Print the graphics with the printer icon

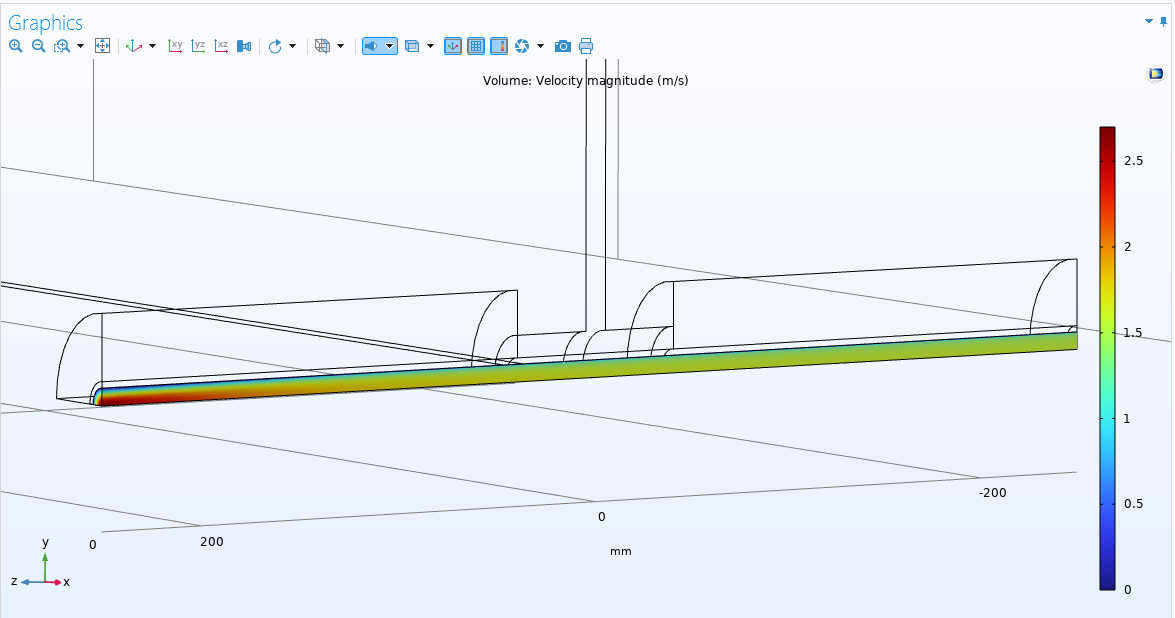586,46
